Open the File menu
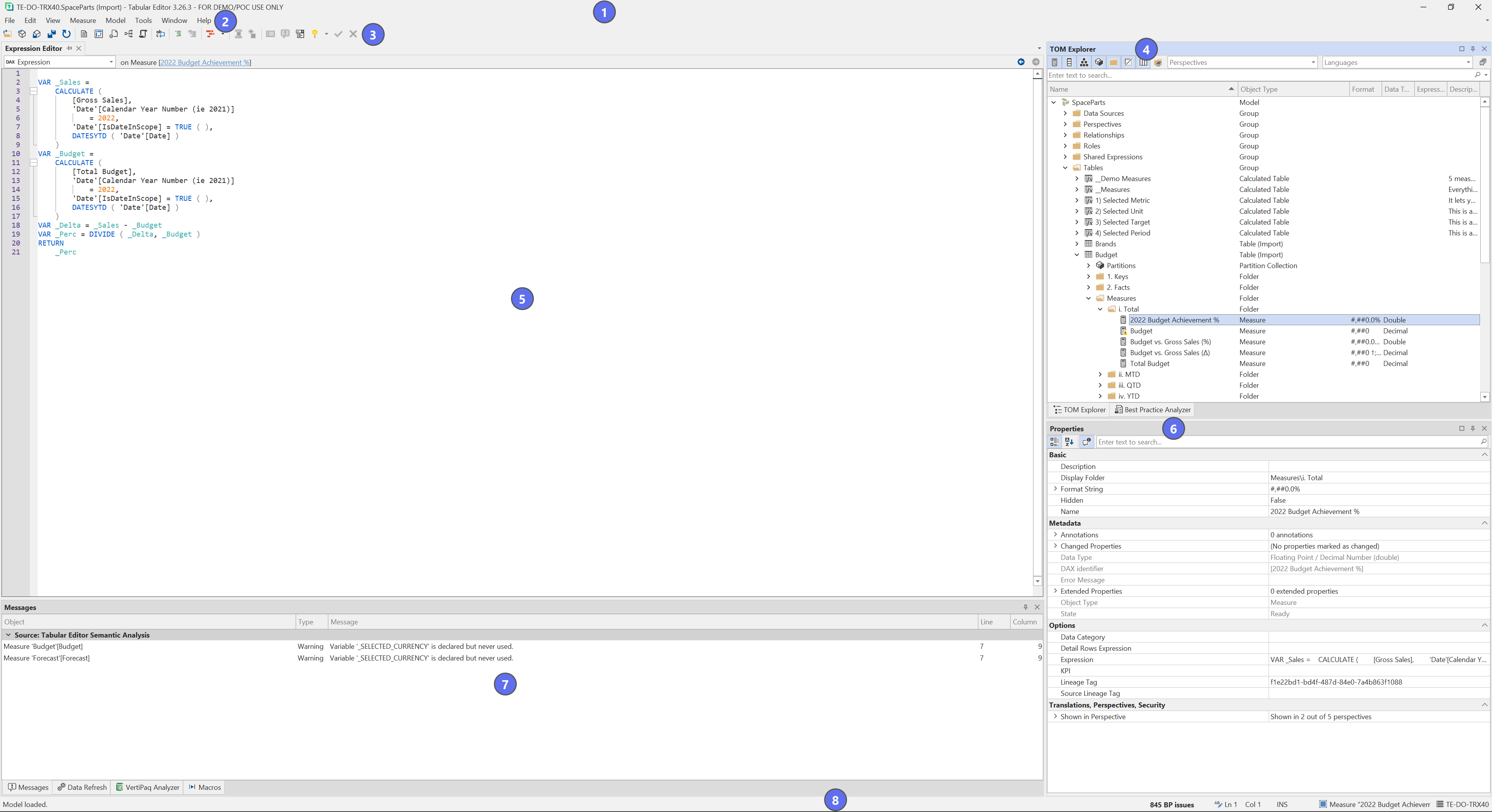Image resolution: width=1492 pixels, height=812 pixels. pos(10,20)
